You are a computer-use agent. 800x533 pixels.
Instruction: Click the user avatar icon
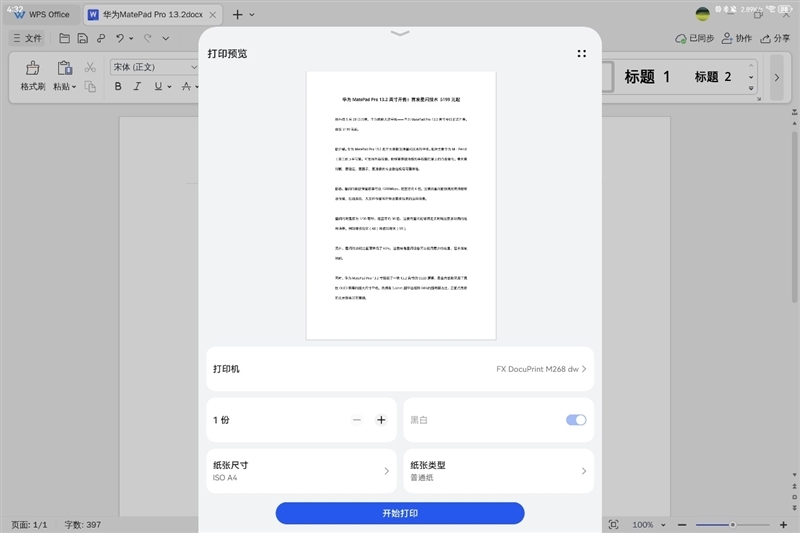pos(703,14)
